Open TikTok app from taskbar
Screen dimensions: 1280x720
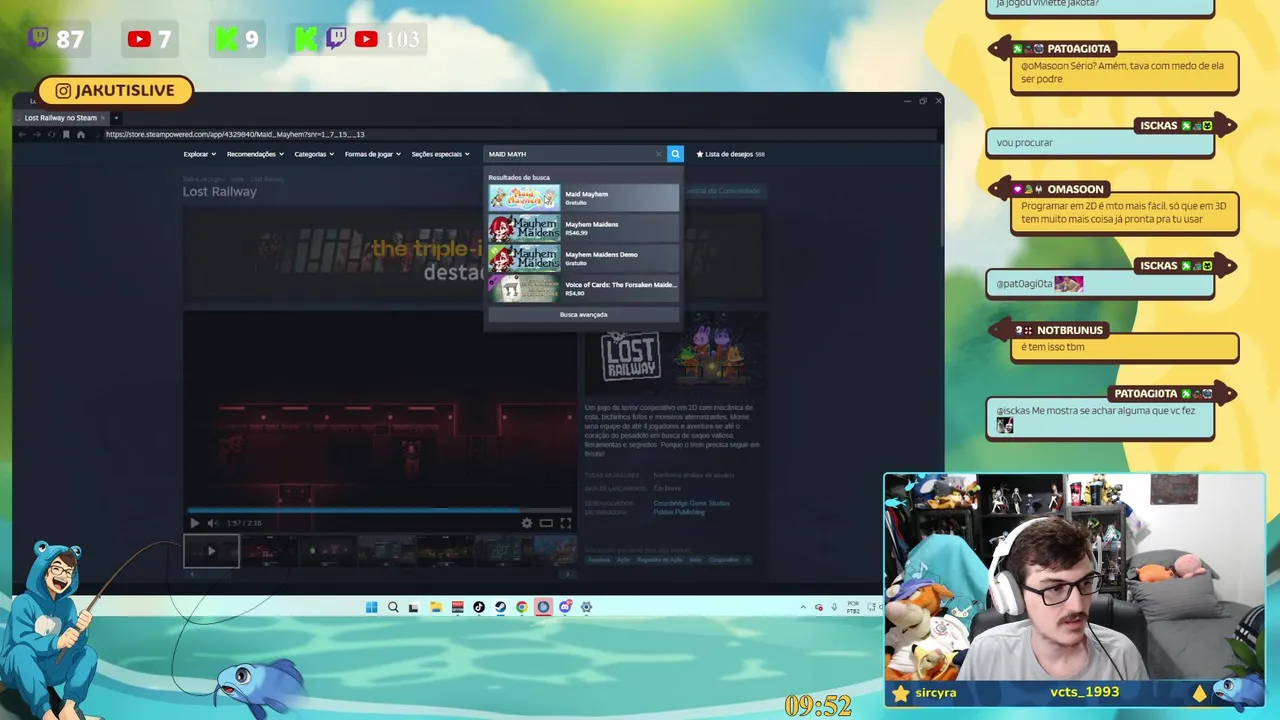click(479, 607)
